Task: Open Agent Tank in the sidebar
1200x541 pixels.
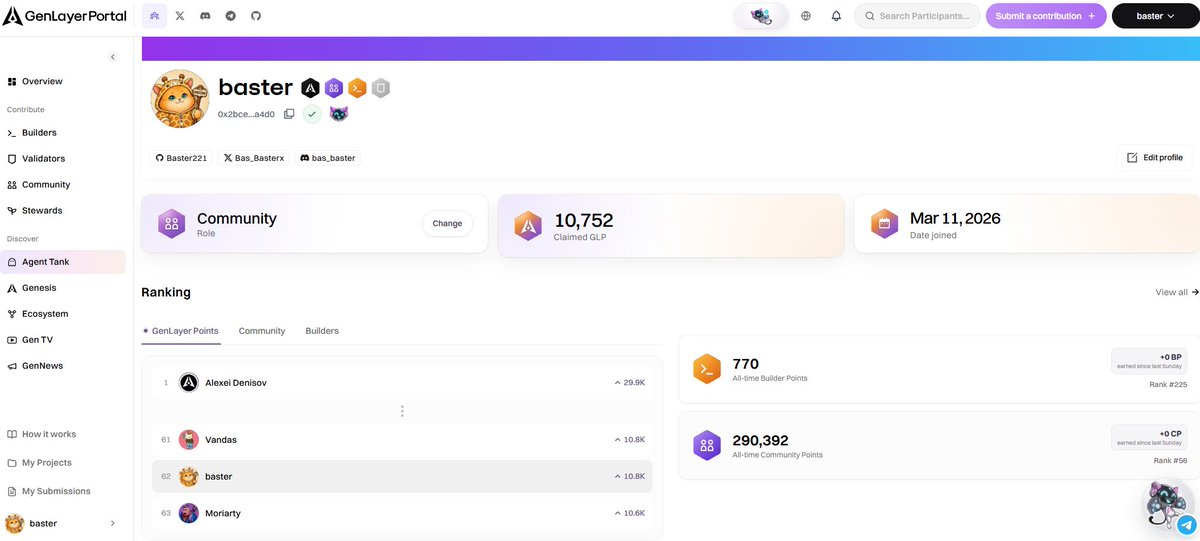Action: coord(63,262)
